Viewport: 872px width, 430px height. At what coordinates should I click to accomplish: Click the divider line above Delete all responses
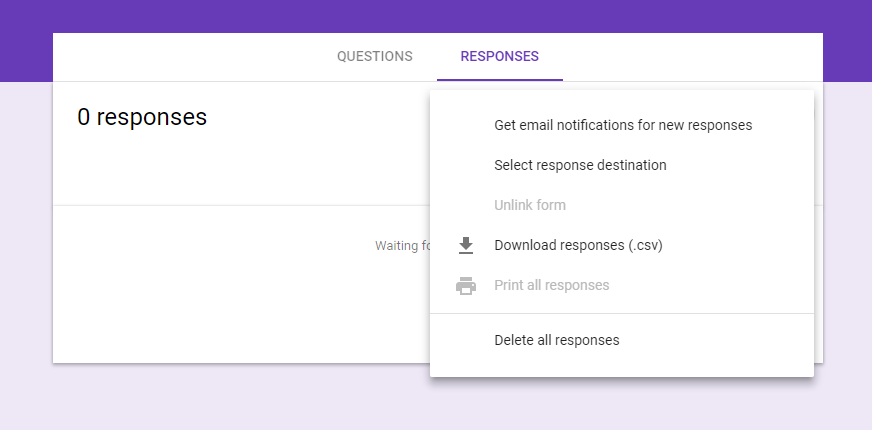point(622,313)
